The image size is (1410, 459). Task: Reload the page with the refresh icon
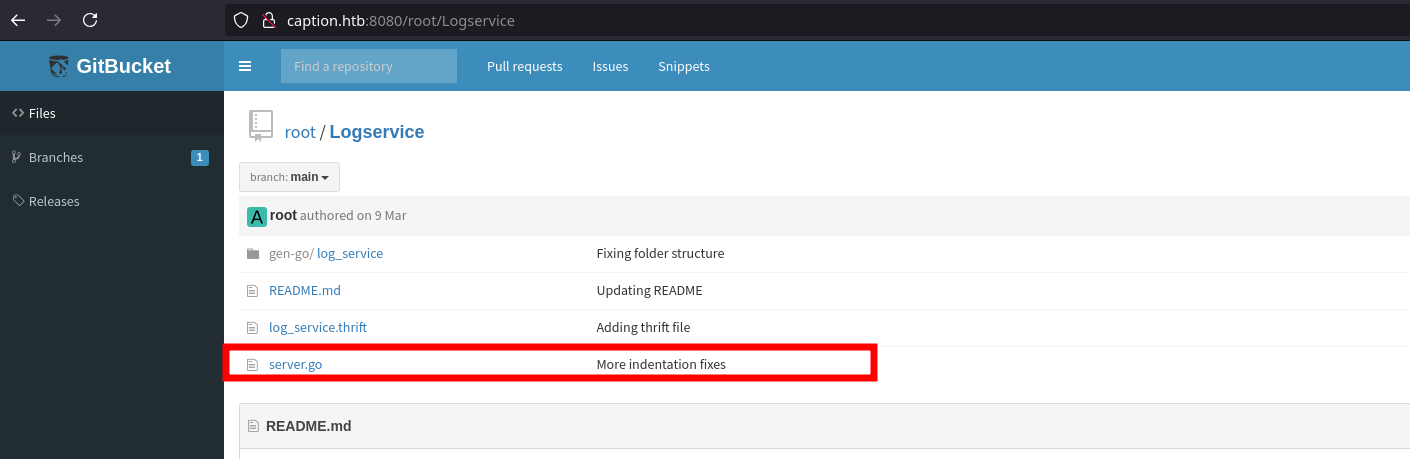pyautogui.click(x=90, y=20)
